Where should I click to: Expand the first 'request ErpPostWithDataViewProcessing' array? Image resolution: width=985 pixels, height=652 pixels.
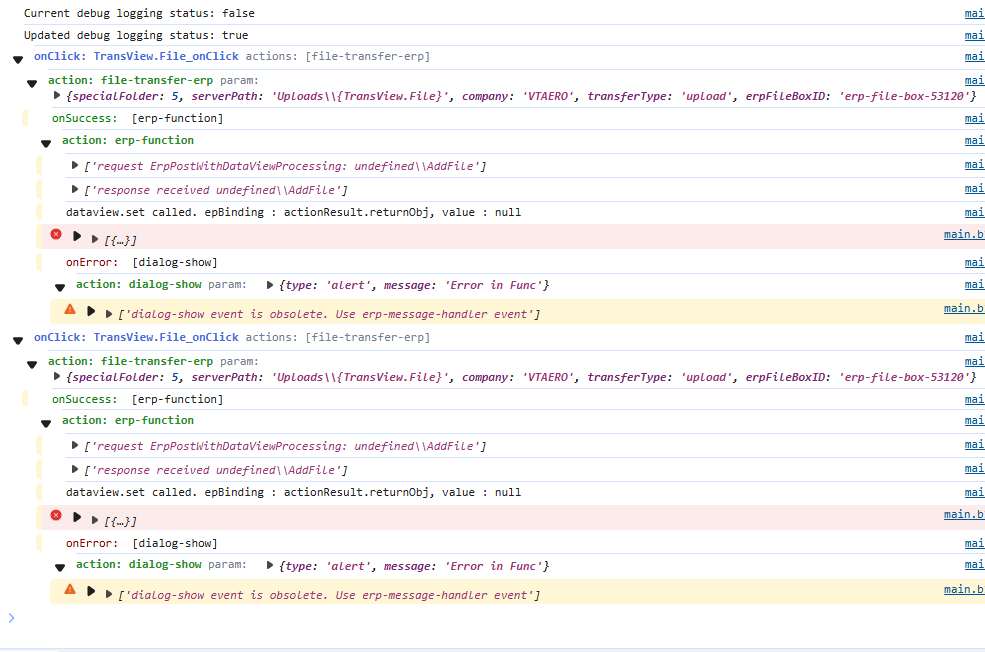75,165
